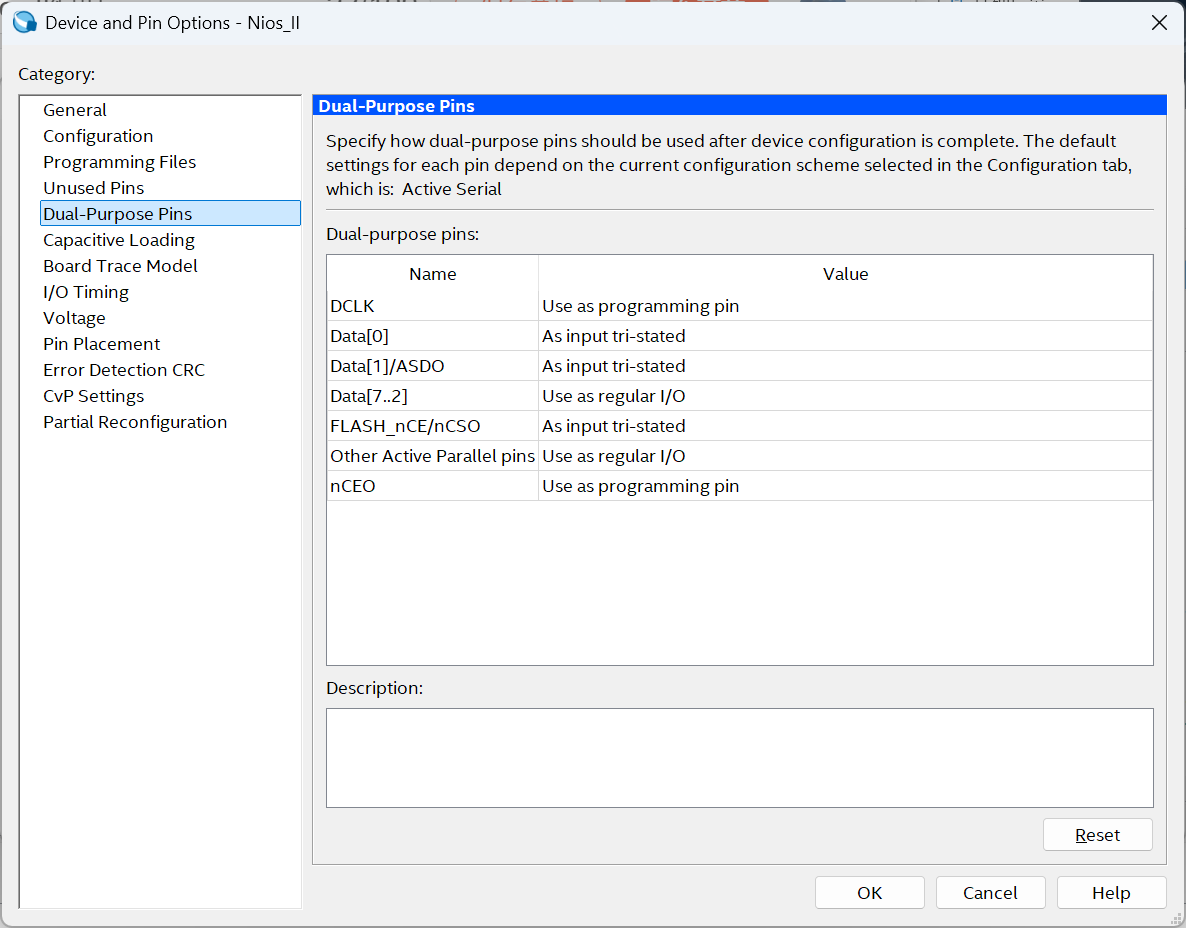The image size is (1186, 928).
Task: Click the Name column header
Action: click(x=433, y=274)
